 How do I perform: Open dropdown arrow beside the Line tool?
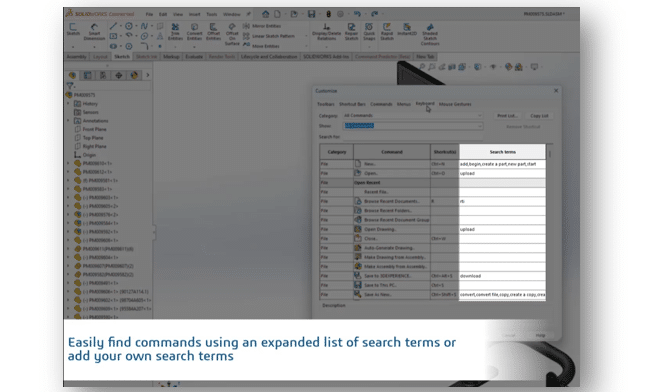point(120,26)
